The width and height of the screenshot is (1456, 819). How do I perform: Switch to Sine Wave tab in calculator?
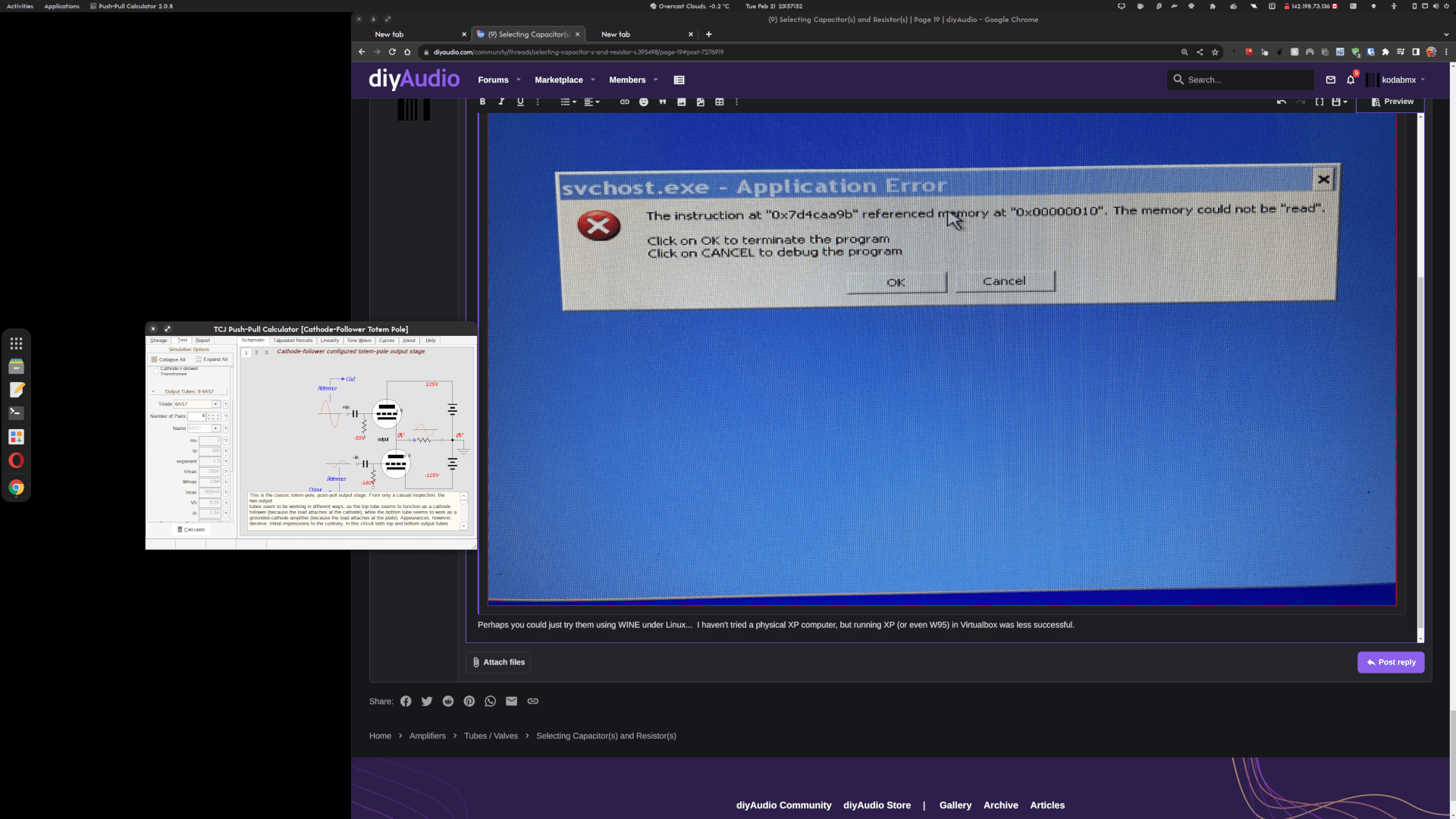pyautogui.click(x=359, y=340)
